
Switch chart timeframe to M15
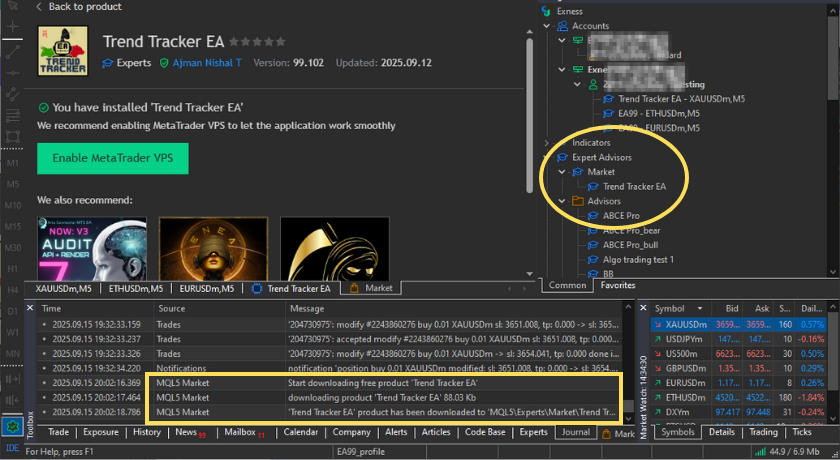13,227
